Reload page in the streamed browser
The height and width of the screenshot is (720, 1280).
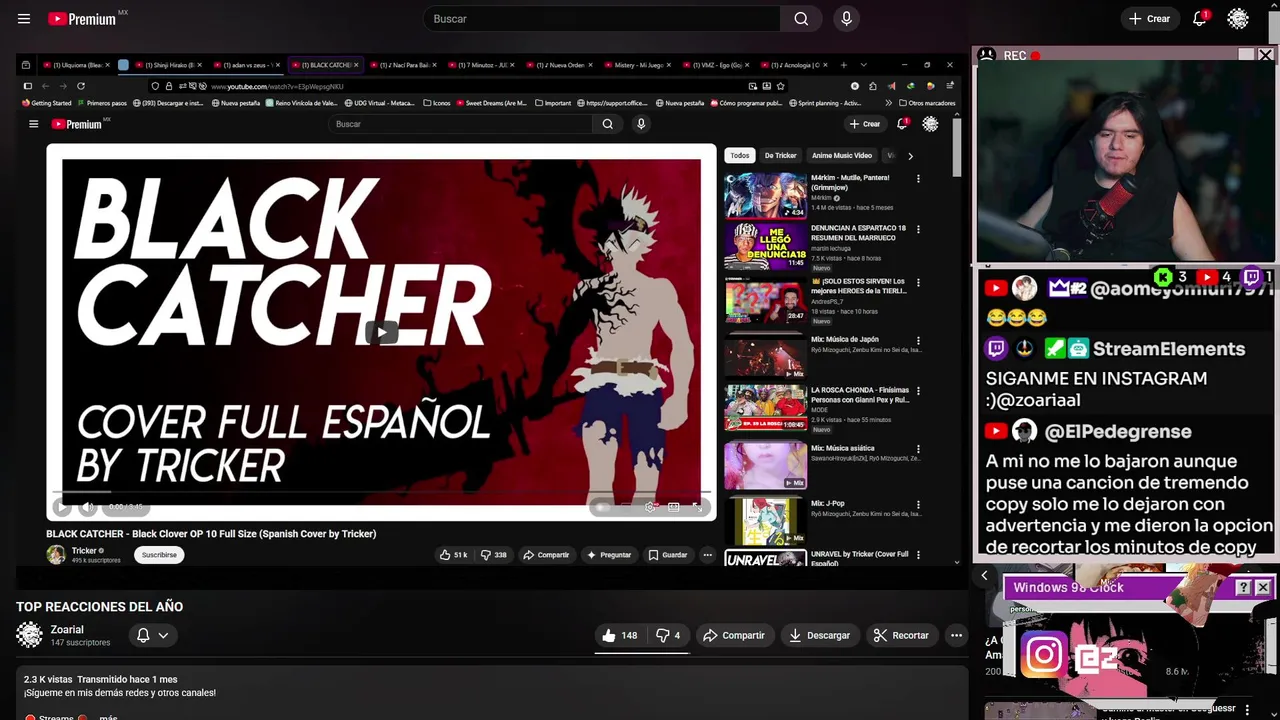click(x=81, y=86)
